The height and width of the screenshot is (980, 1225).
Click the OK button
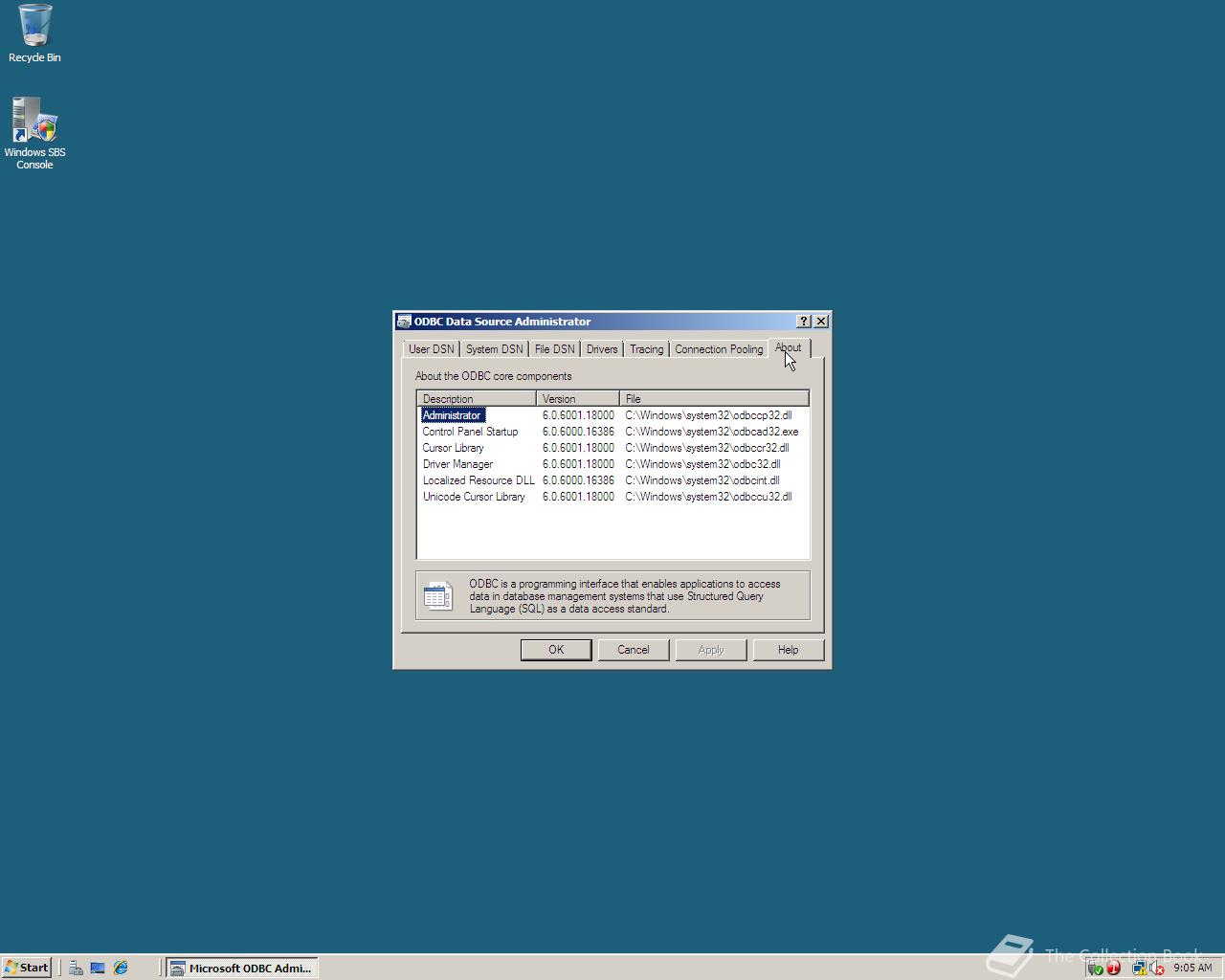coord(556,650)
